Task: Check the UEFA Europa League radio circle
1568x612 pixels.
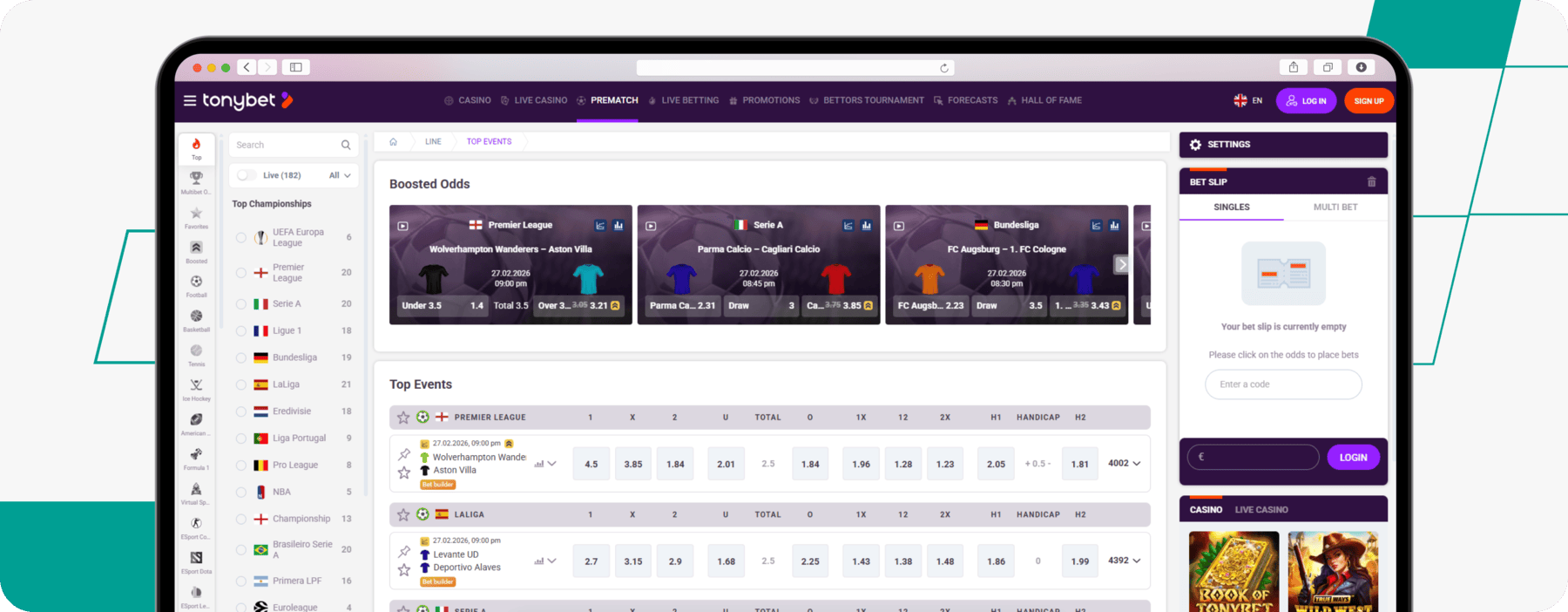Action: tap(241, 237)
